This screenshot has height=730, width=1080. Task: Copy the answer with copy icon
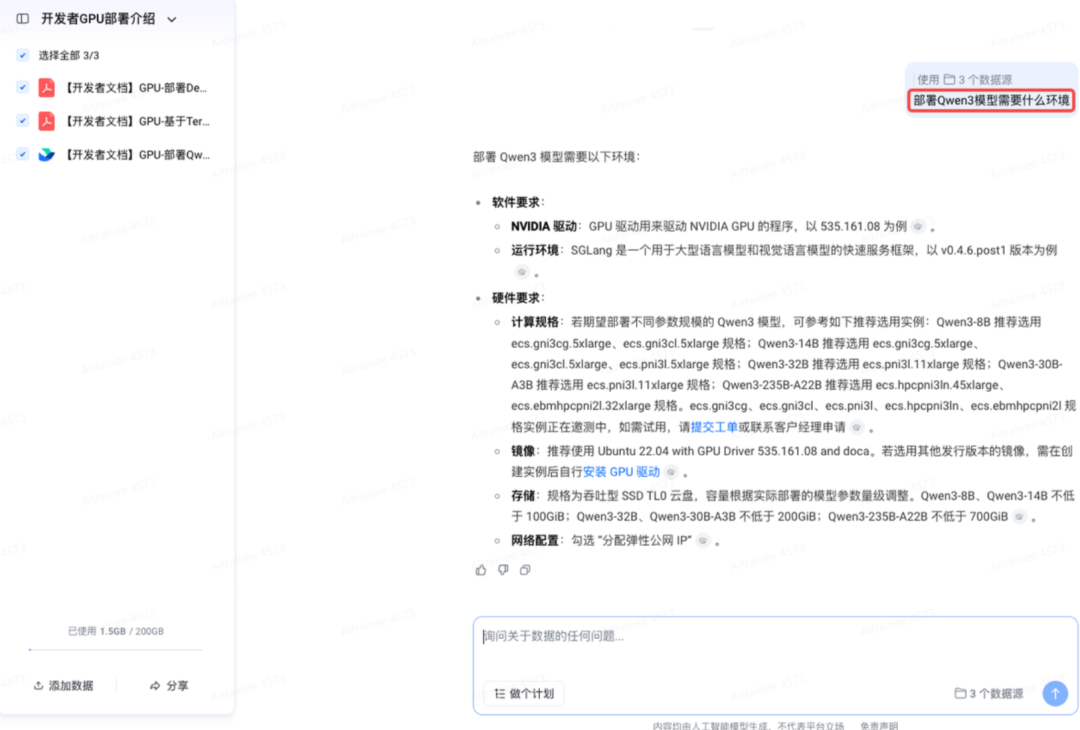point(525,570)
